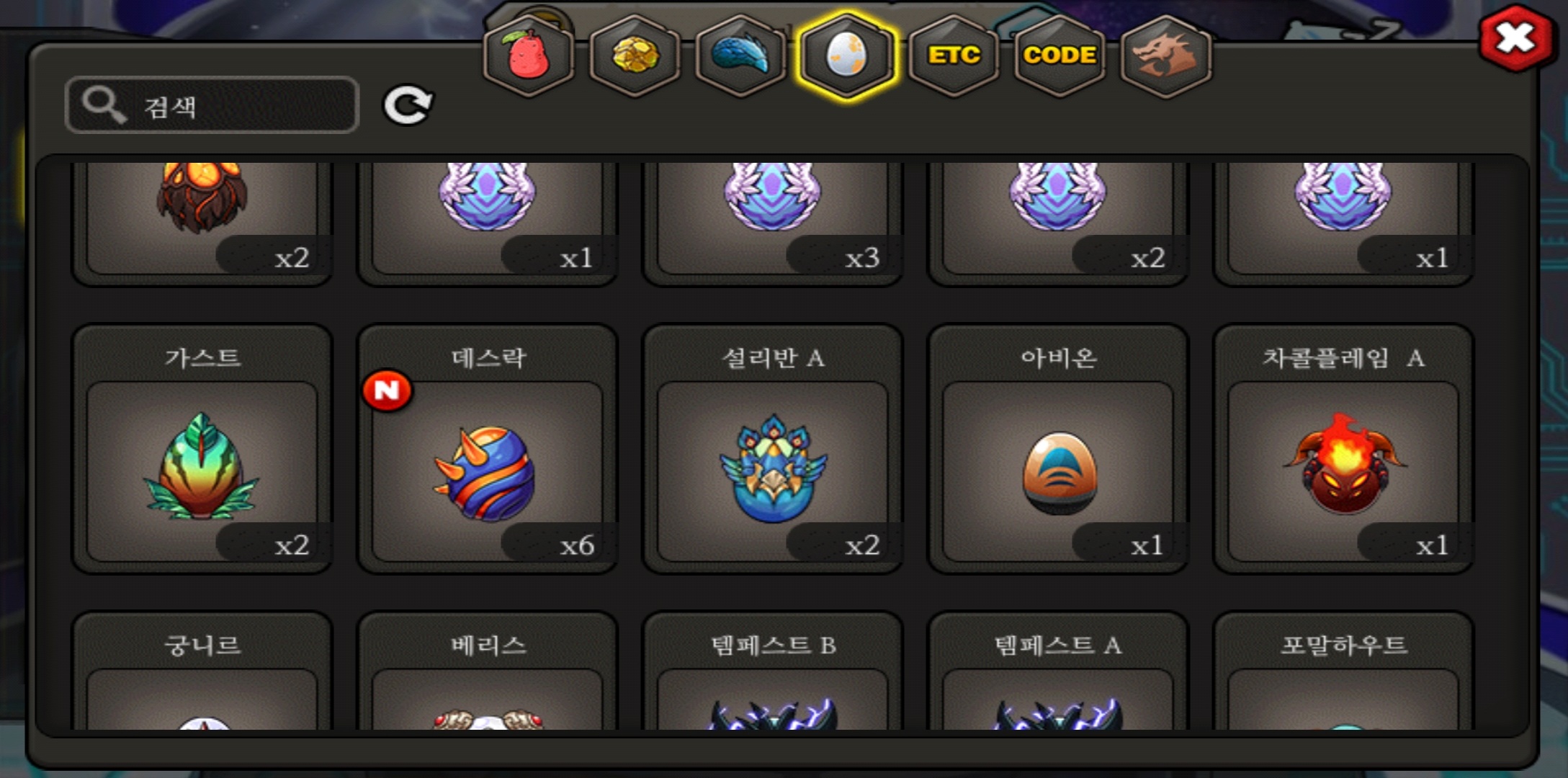Click the refresh arrow icon

click(408, 105)
